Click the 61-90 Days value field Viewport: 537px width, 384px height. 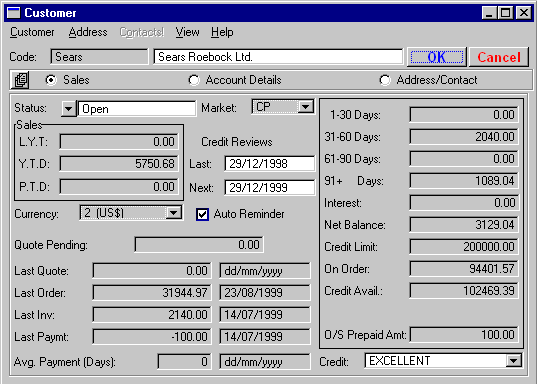464,159
